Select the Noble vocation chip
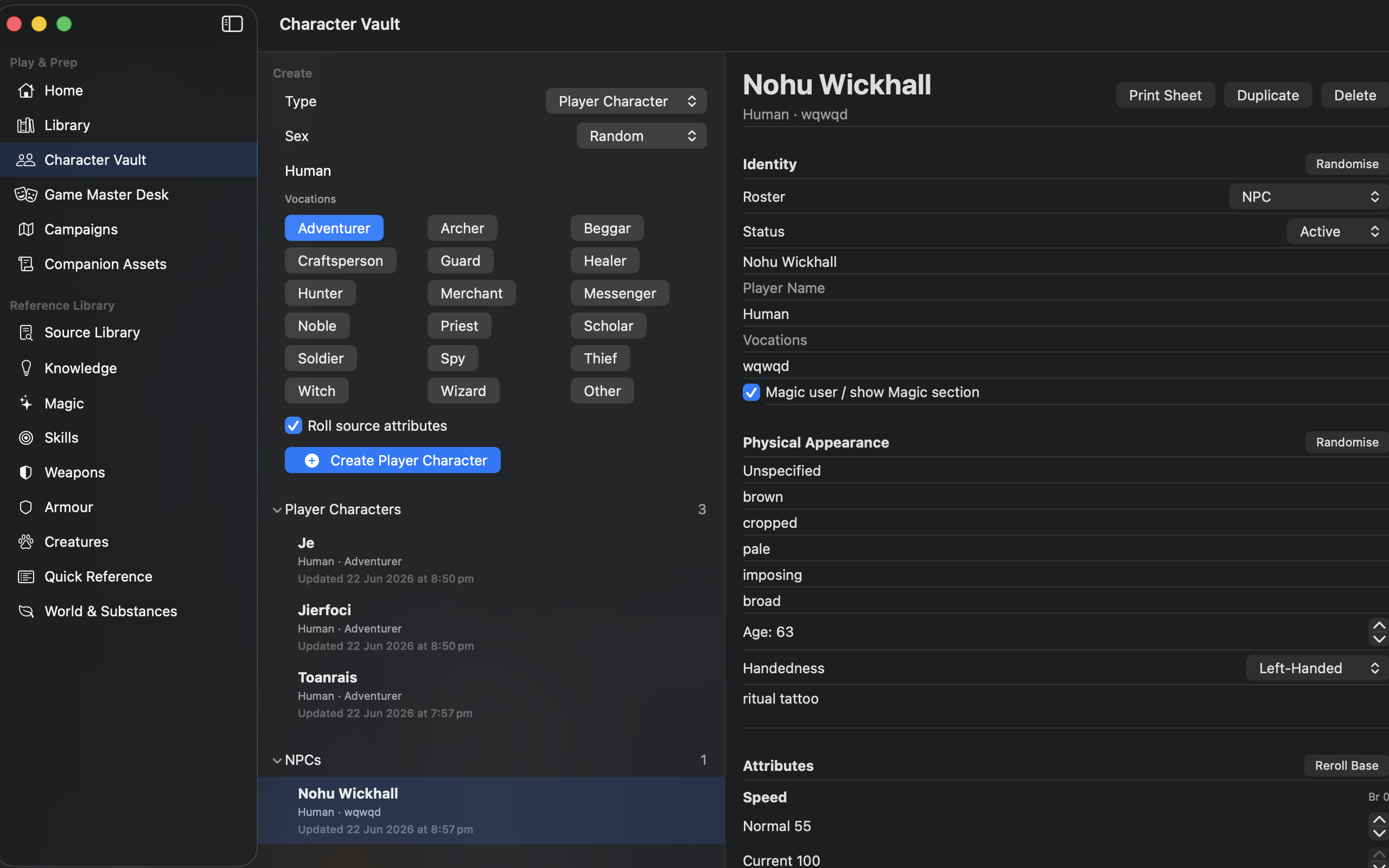Viewport: 1389px width, 868px height. click(317, 325)
